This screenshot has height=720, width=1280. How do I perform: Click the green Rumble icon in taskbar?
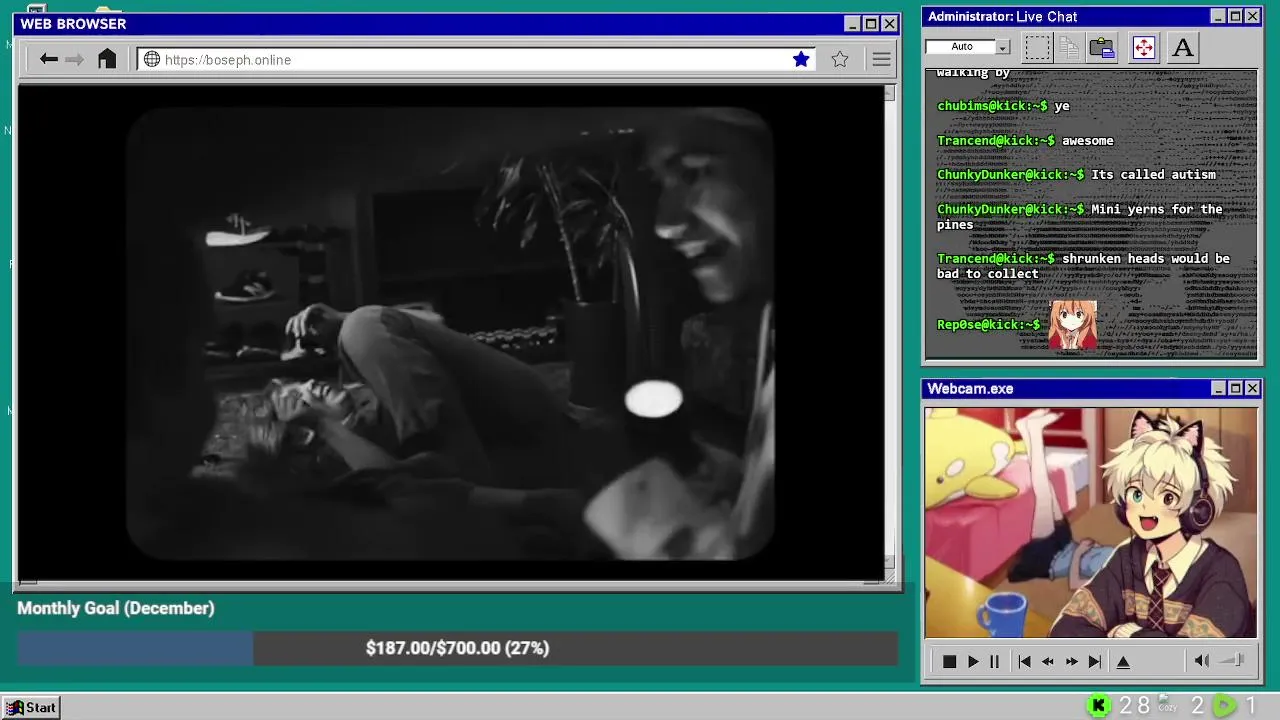click(1224, 706)
